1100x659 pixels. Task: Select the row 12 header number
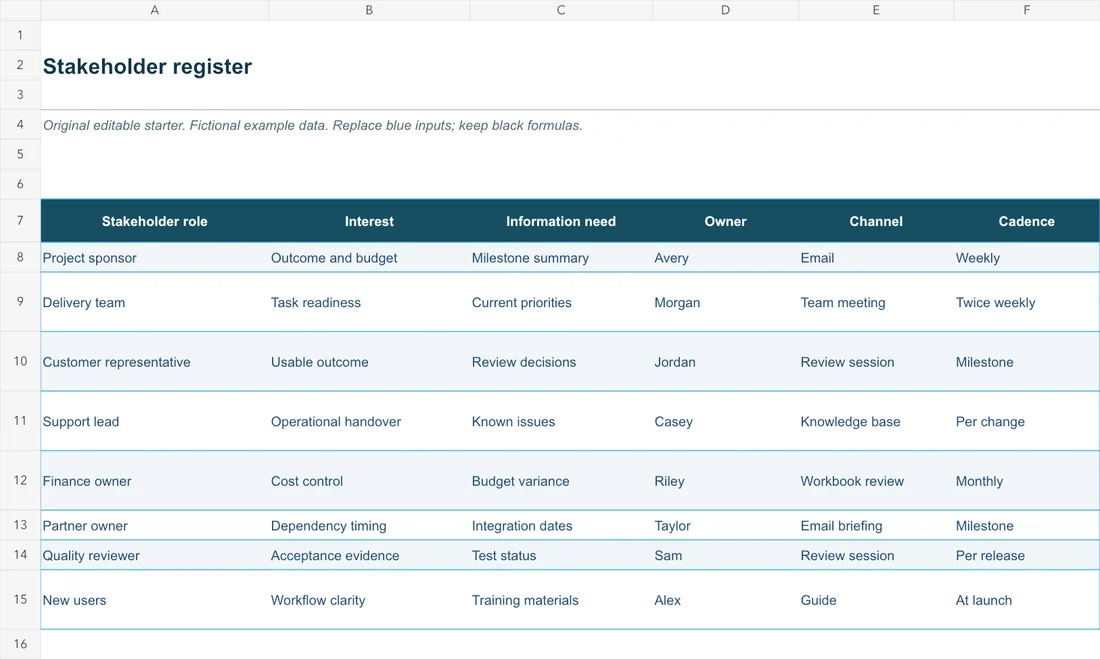click(20, 481)
